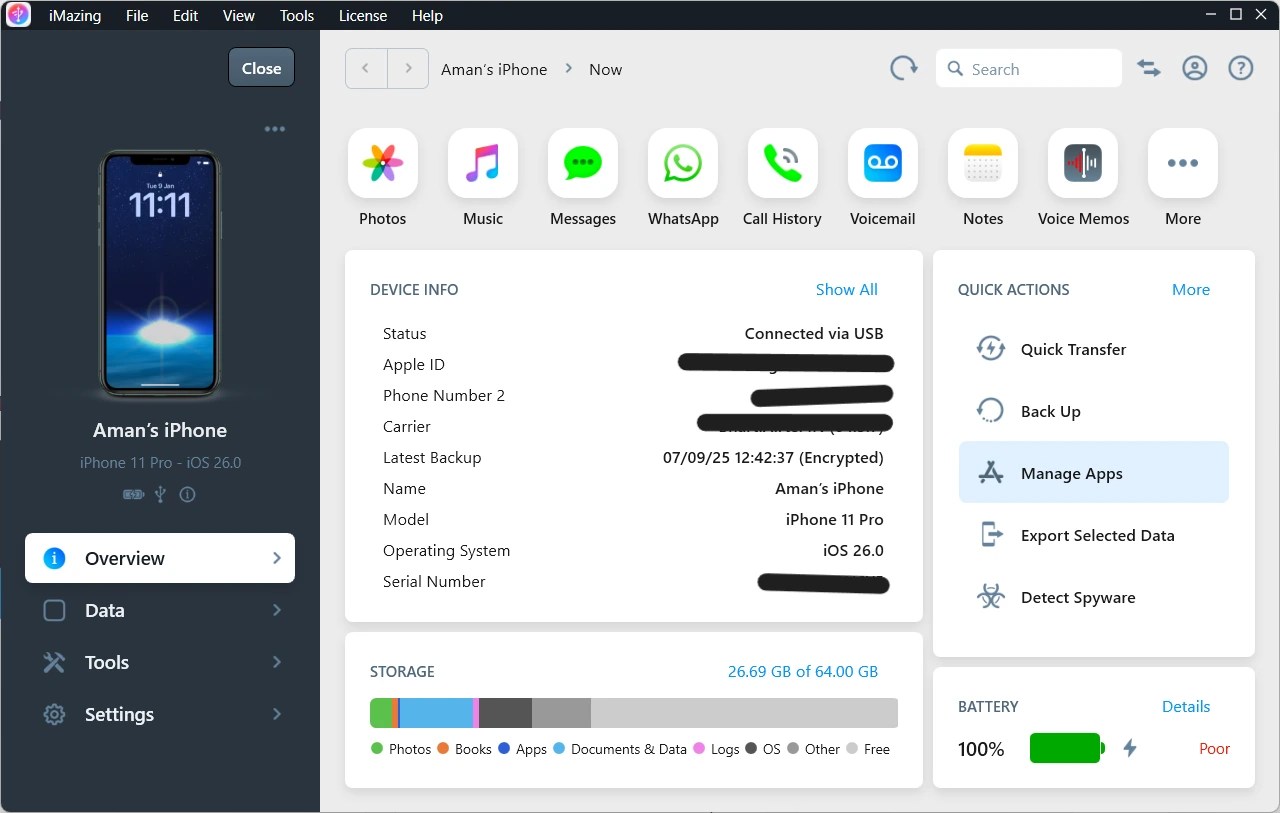Screen dimensions: 1280x813
Task: Click the iPhone lock screen thumbnail
Action: (160, 272)
